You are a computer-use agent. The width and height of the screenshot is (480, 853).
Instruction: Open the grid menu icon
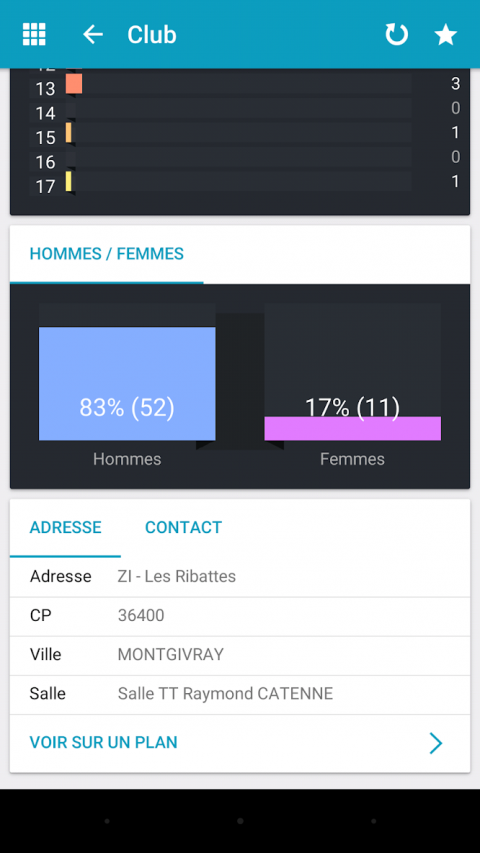pyautogui.click(x=34, y=34)
